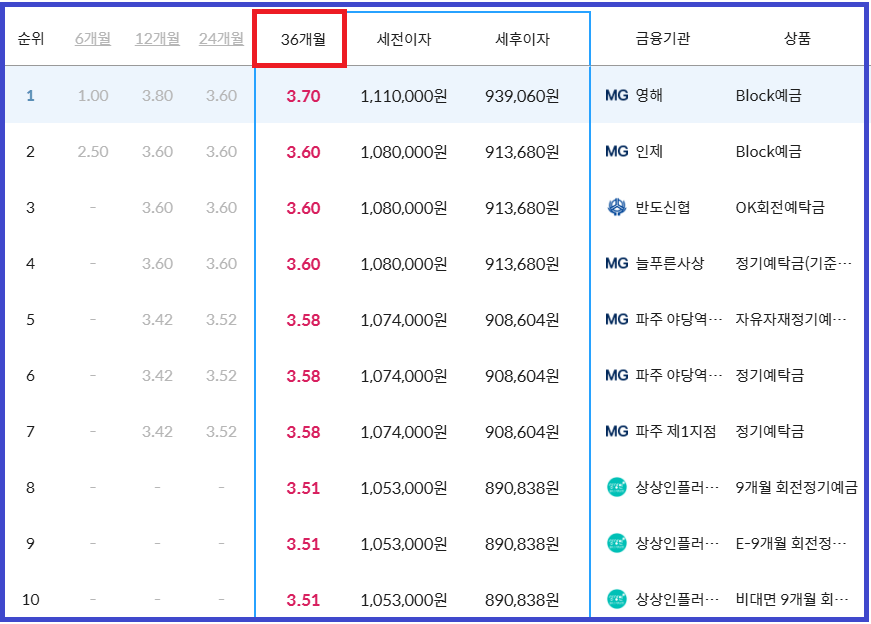This screenshot has width=871, height=624.
Task: Click 890,838원 in rank 10 row
Action: (x=522, y=600)
